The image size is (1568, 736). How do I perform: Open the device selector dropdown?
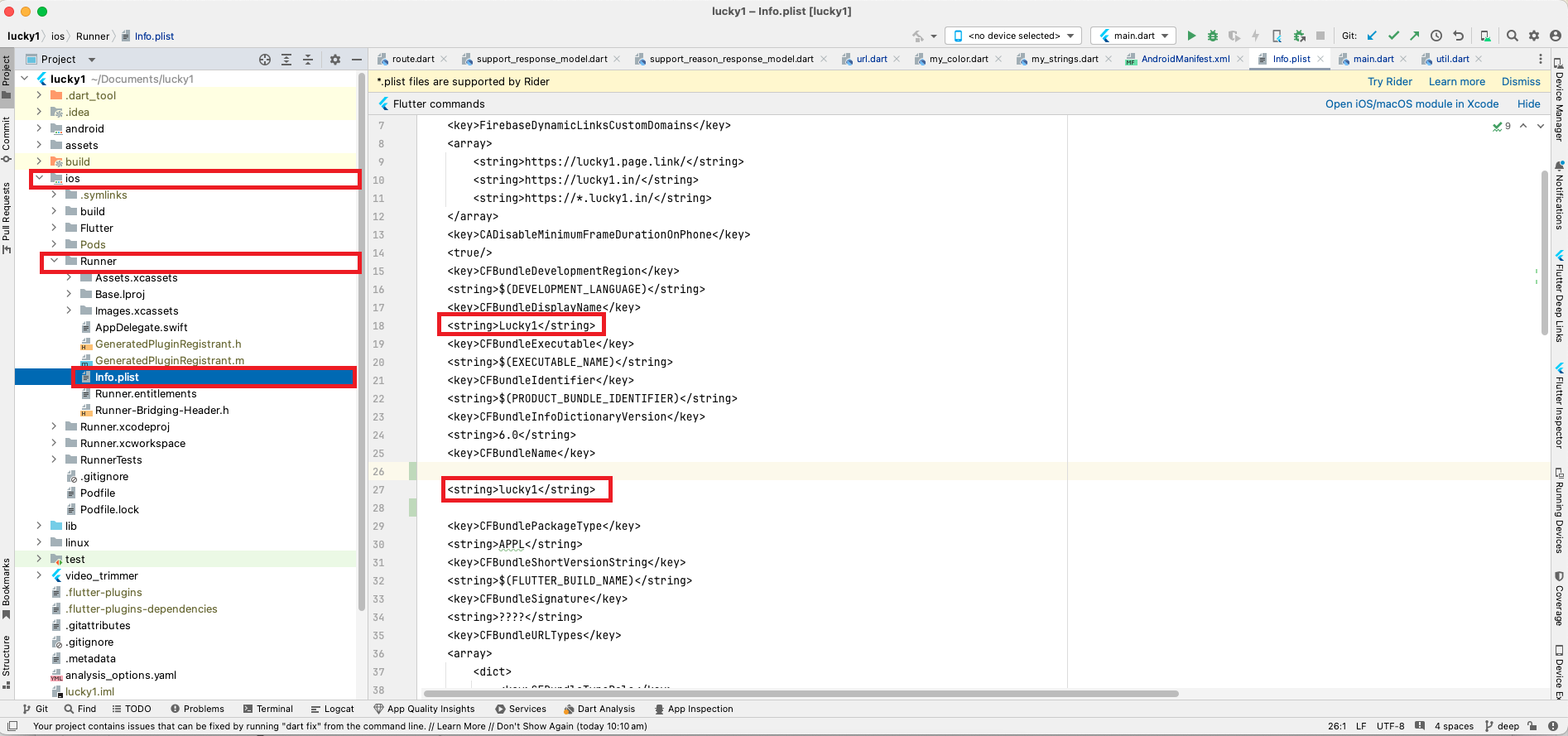[x=1013, y=36]
